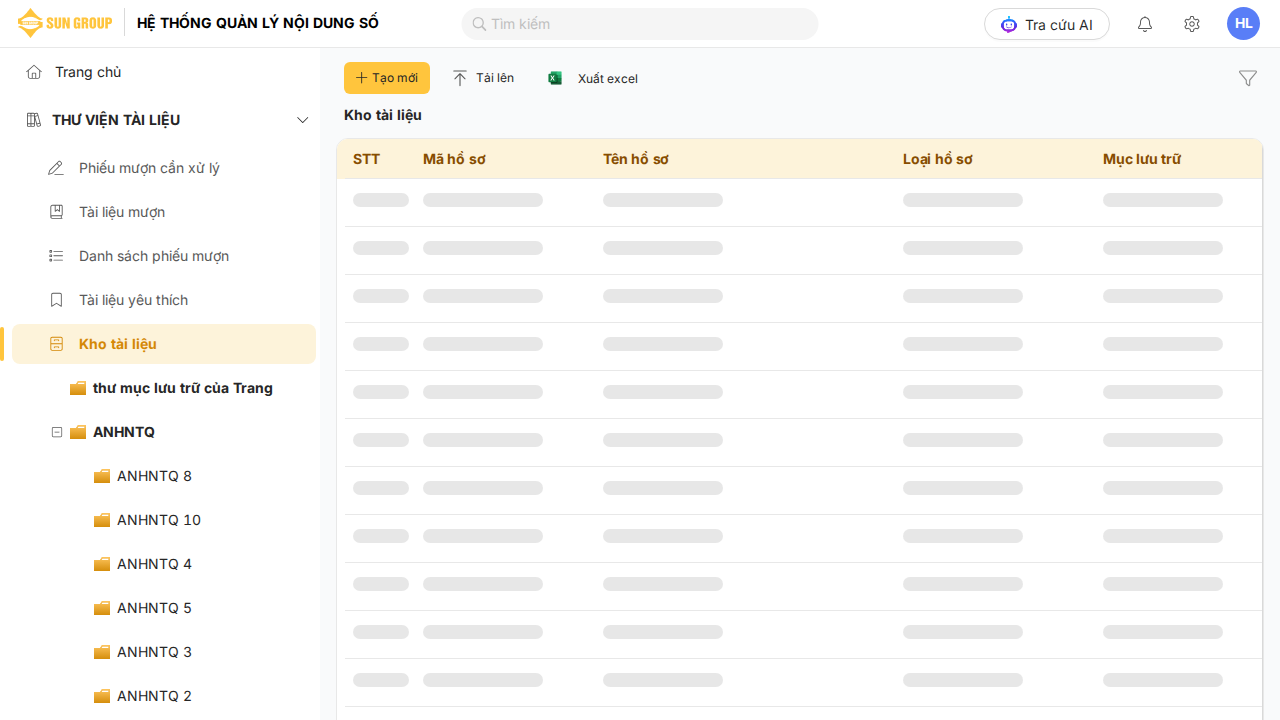
Task: Collapse the ANHNTQ folder tree node
Action: pos(57,432)
